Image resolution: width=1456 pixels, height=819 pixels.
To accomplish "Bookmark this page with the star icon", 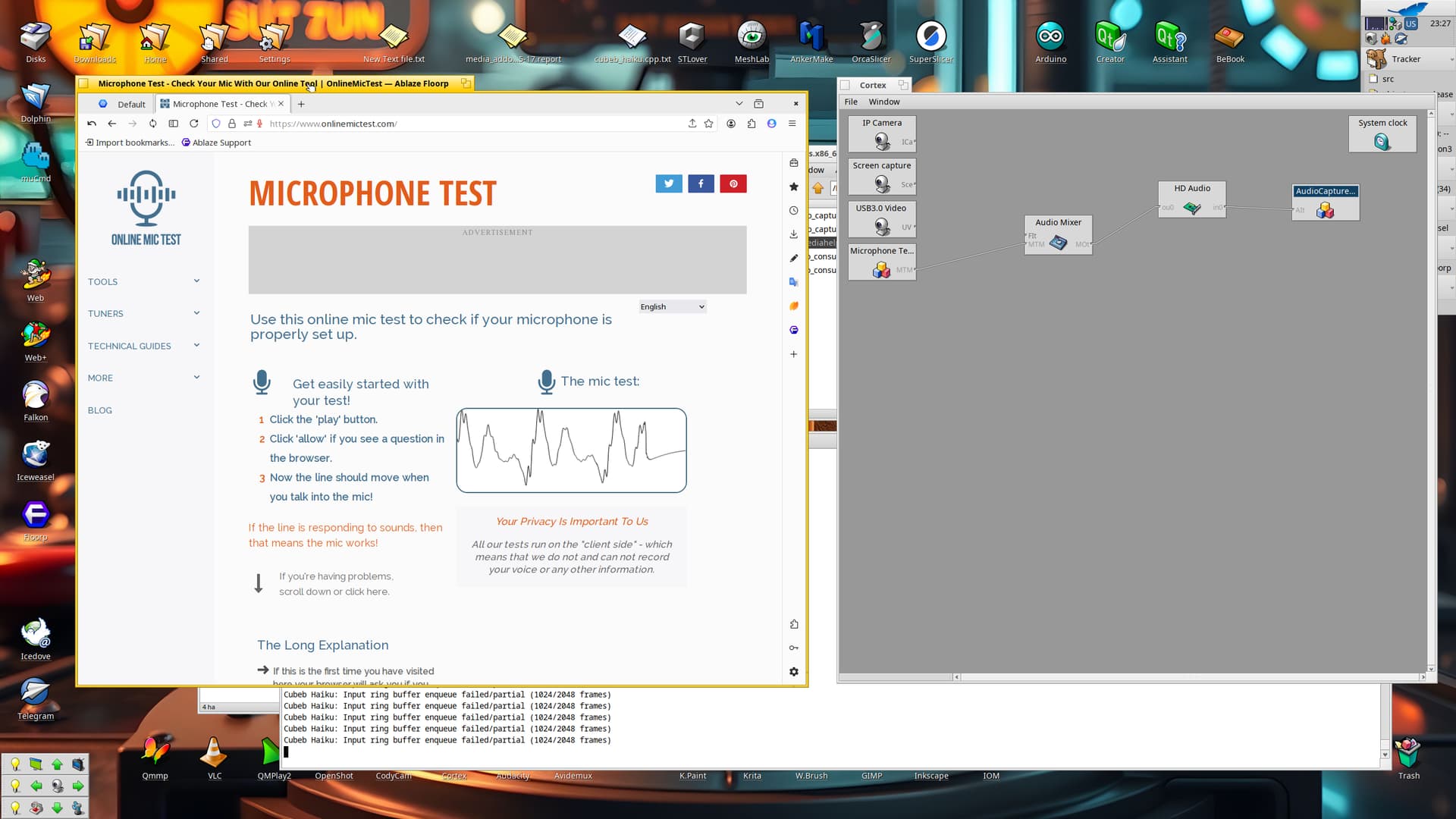I will coord(709,124).
